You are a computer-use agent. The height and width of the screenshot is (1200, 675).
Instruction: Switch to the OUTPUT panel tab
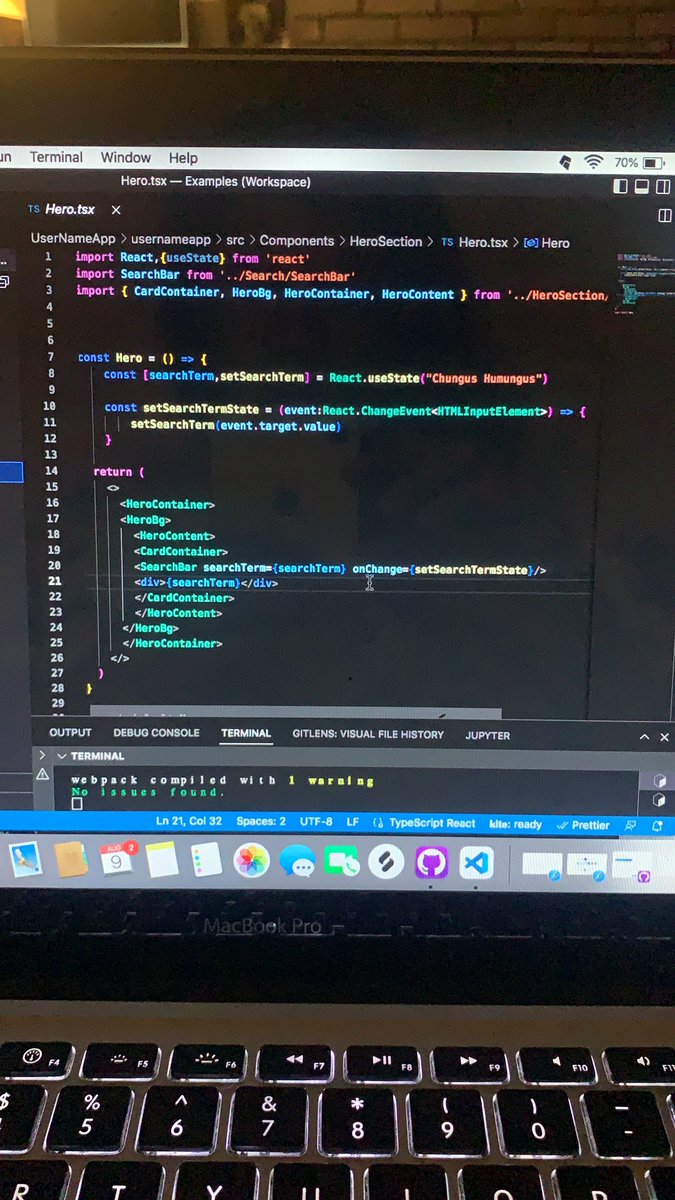(x=70, y=733)
